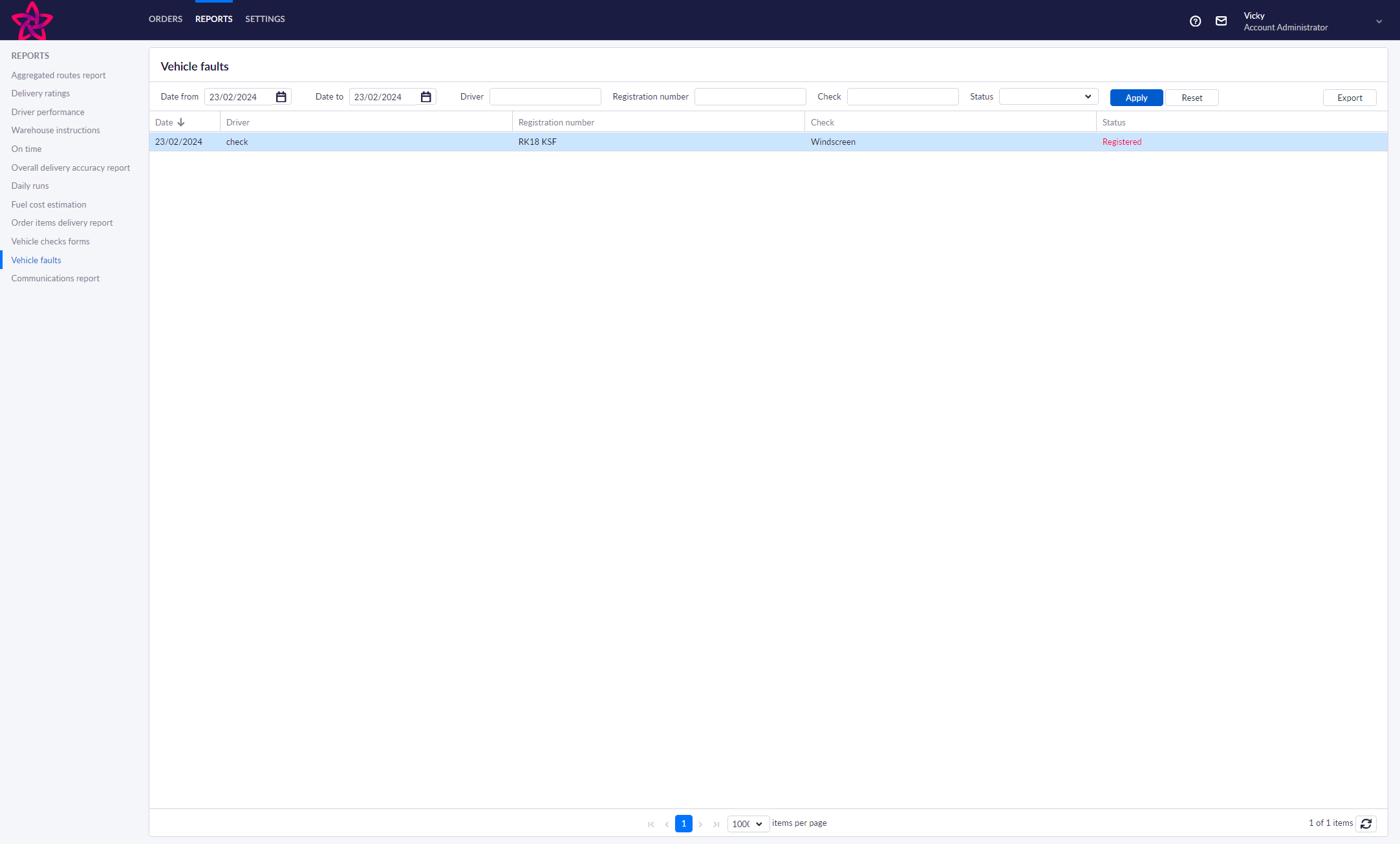Click the pink star app logo
Image resolution: width=1400 pixels, height=844 pixels.
point(32,21)
